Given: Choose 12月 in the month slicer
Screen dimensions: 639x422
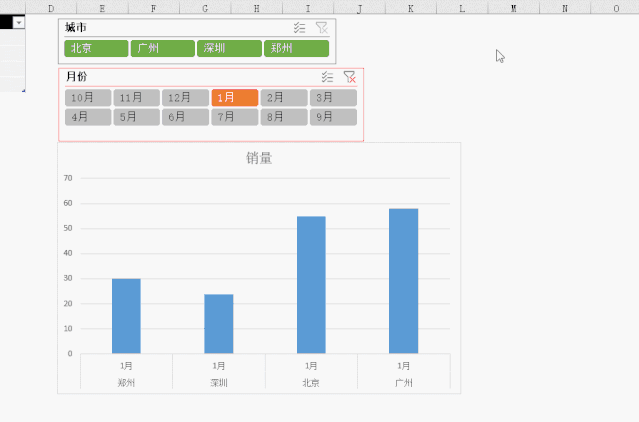Looking at the screenshot, I should click(x=185, y=98).
